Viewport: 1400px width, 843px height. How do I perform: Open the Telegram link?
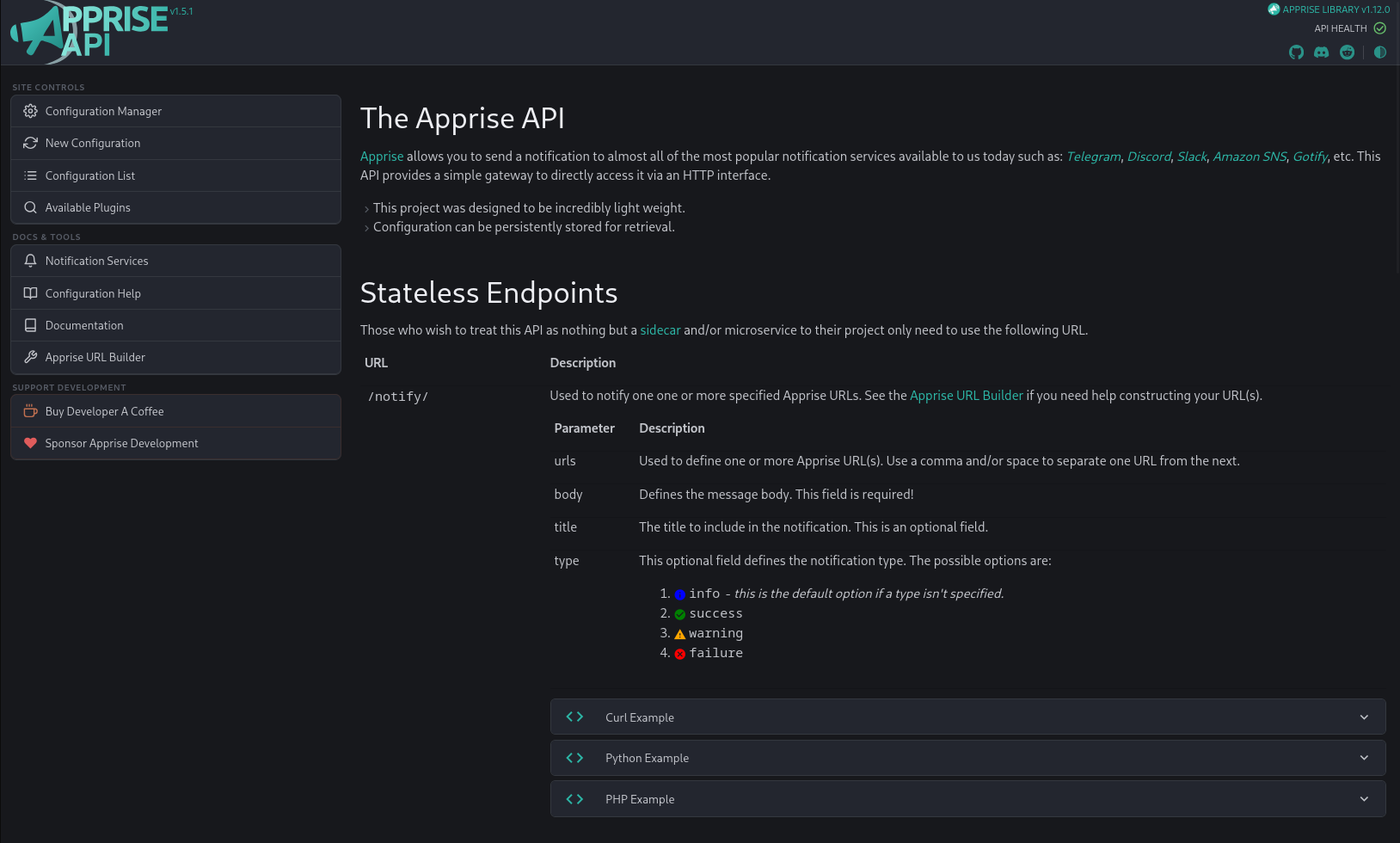coord(1094,157)
